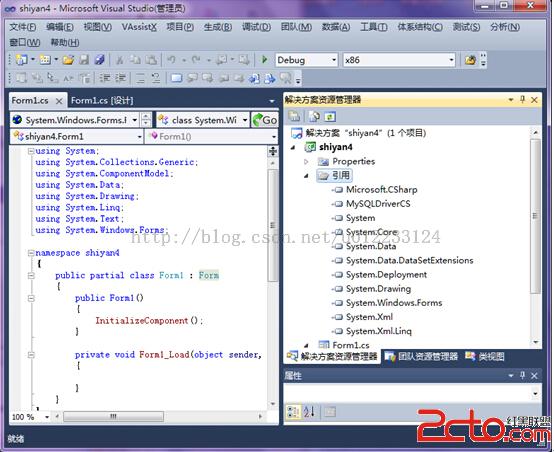Collapse the shiyan4 project node
This screenshot has height=452, width=554.
point(293,147)
